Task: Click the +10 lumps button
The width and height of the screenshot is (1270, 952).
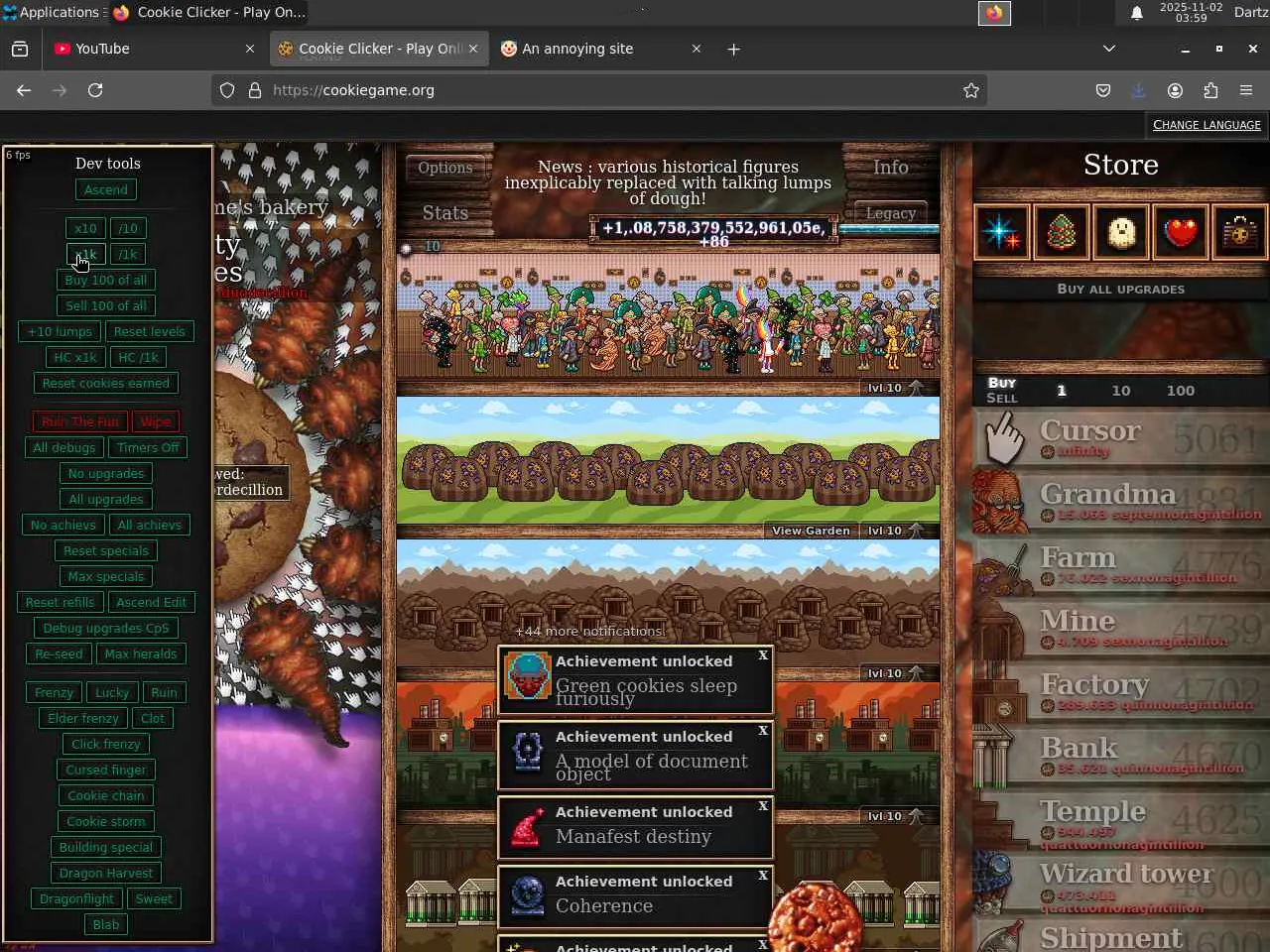Action: [60, 331]
